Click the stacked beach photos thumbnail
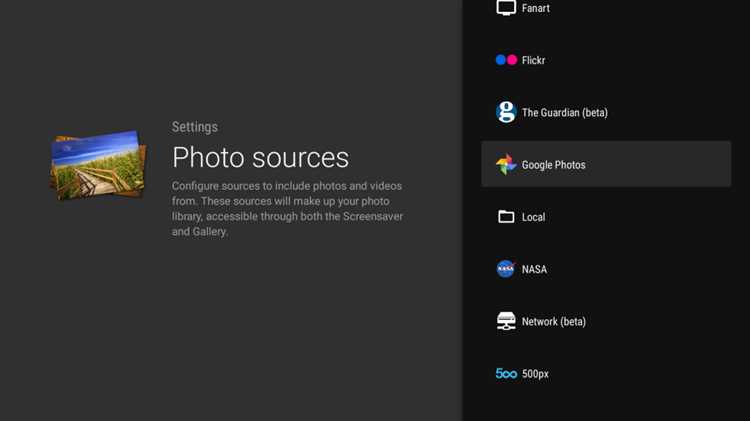The image size is (750, 421). pyautogui.click(x=98, y=165)
